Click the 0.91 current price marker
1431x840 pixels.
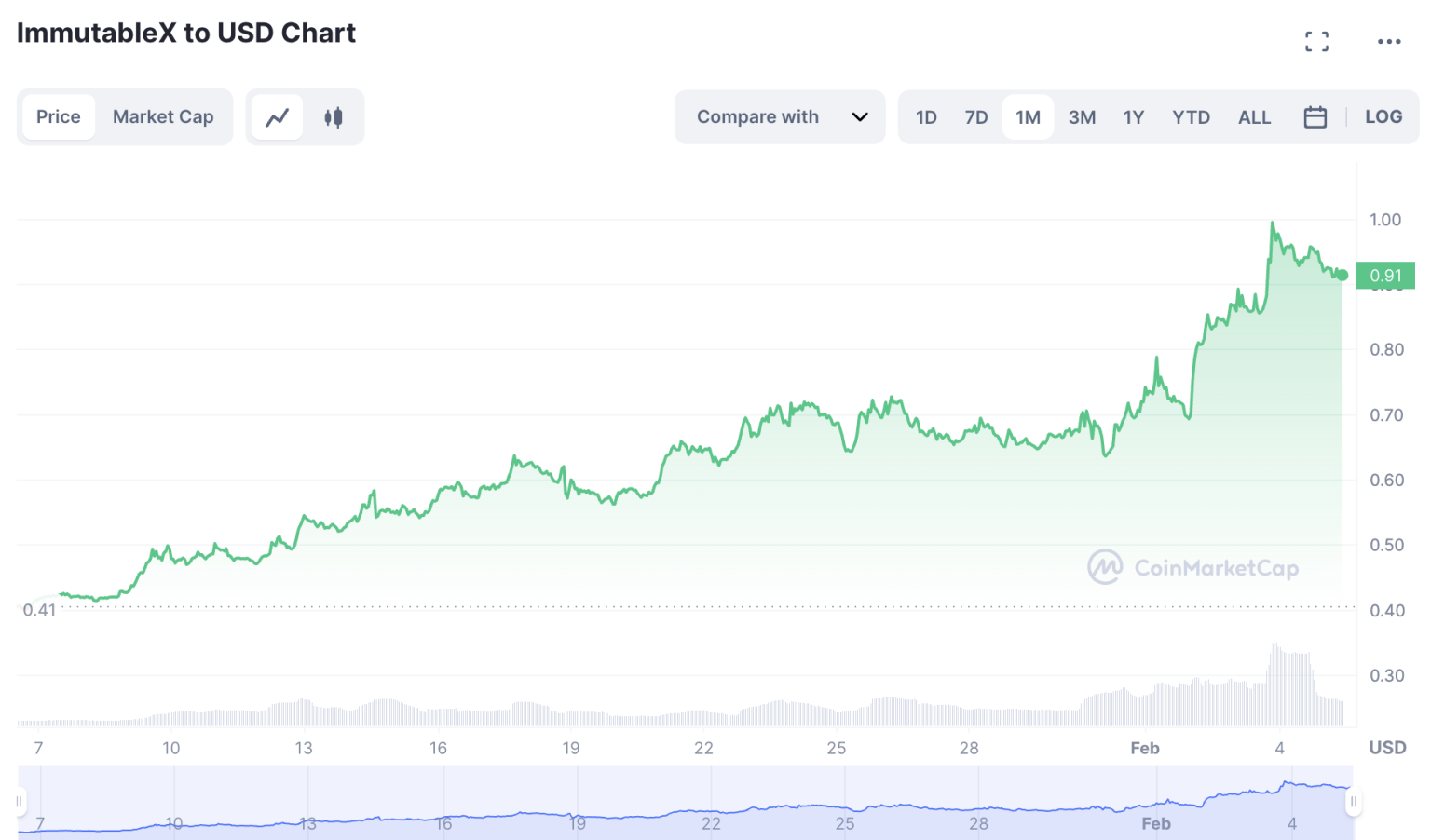pyautogui.click(x=1384, y=276)
